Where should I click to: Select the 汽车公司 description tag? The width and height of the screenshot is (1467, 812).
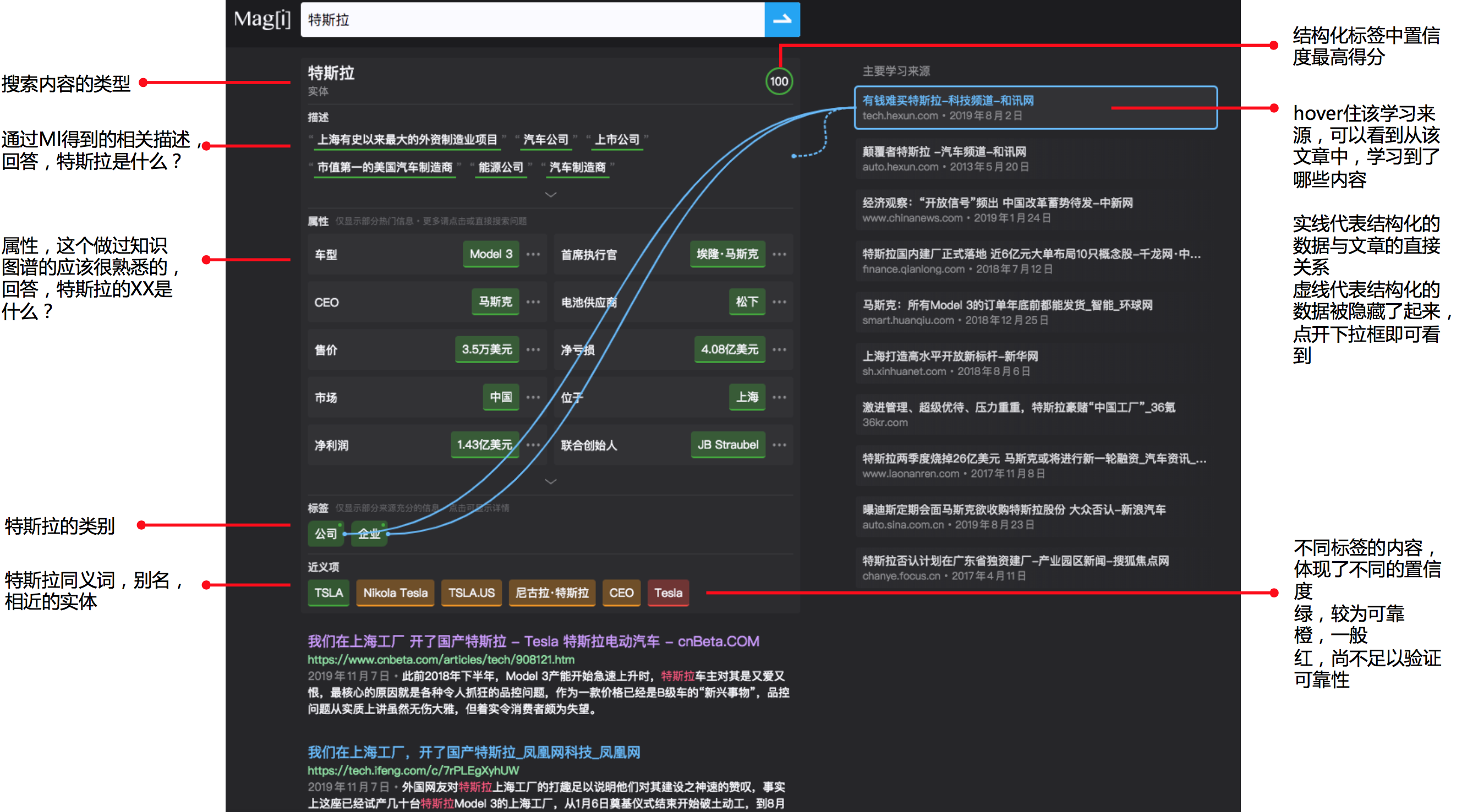tap(545, 140)
